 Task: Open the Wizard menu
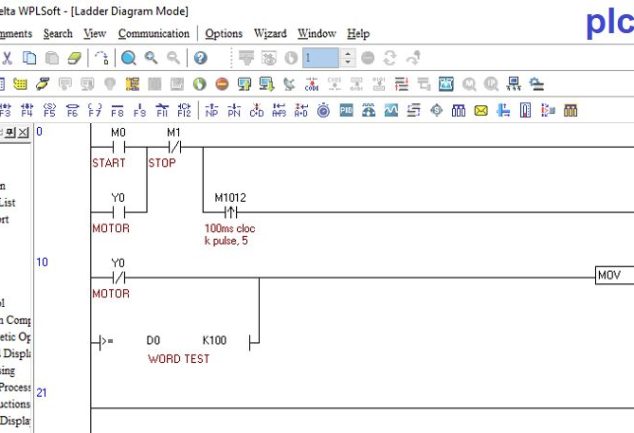[270, 34]
